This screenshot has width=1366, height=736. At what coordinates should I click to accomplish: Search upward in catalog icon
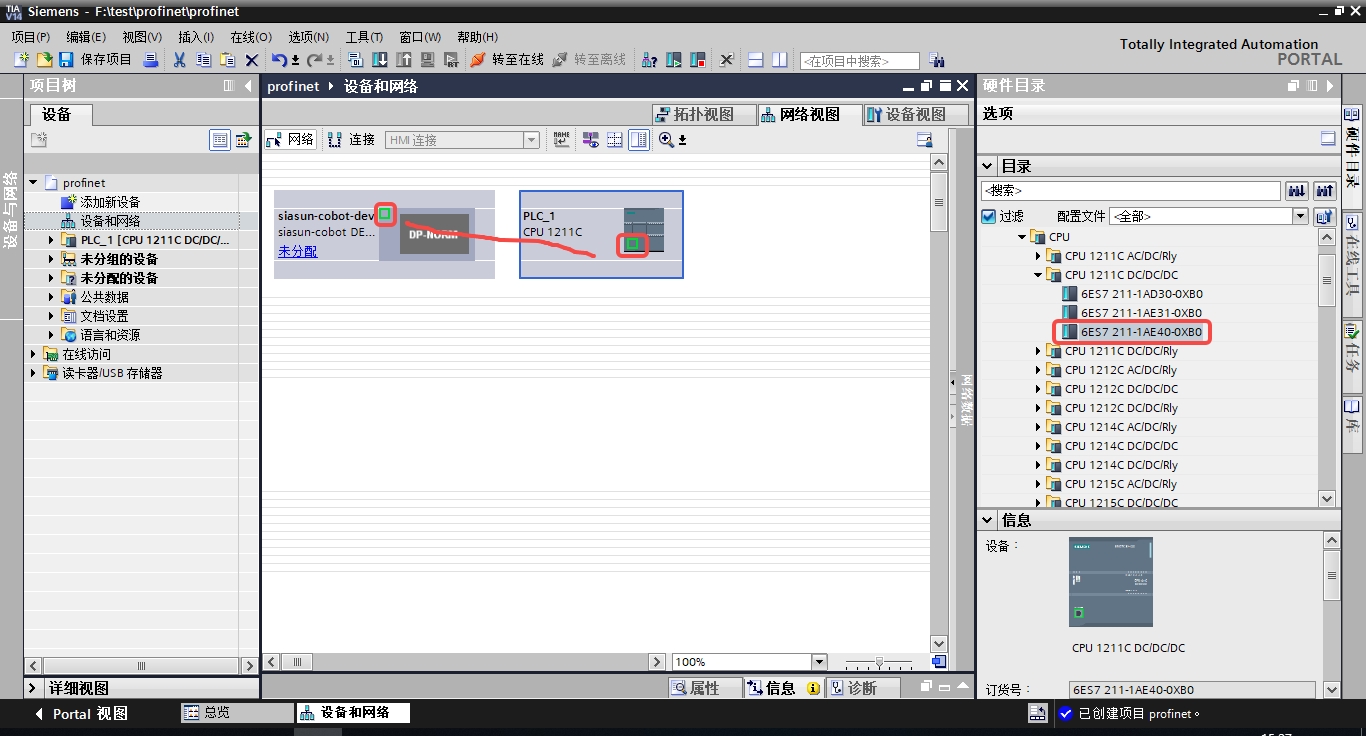tap(1325, 190)
